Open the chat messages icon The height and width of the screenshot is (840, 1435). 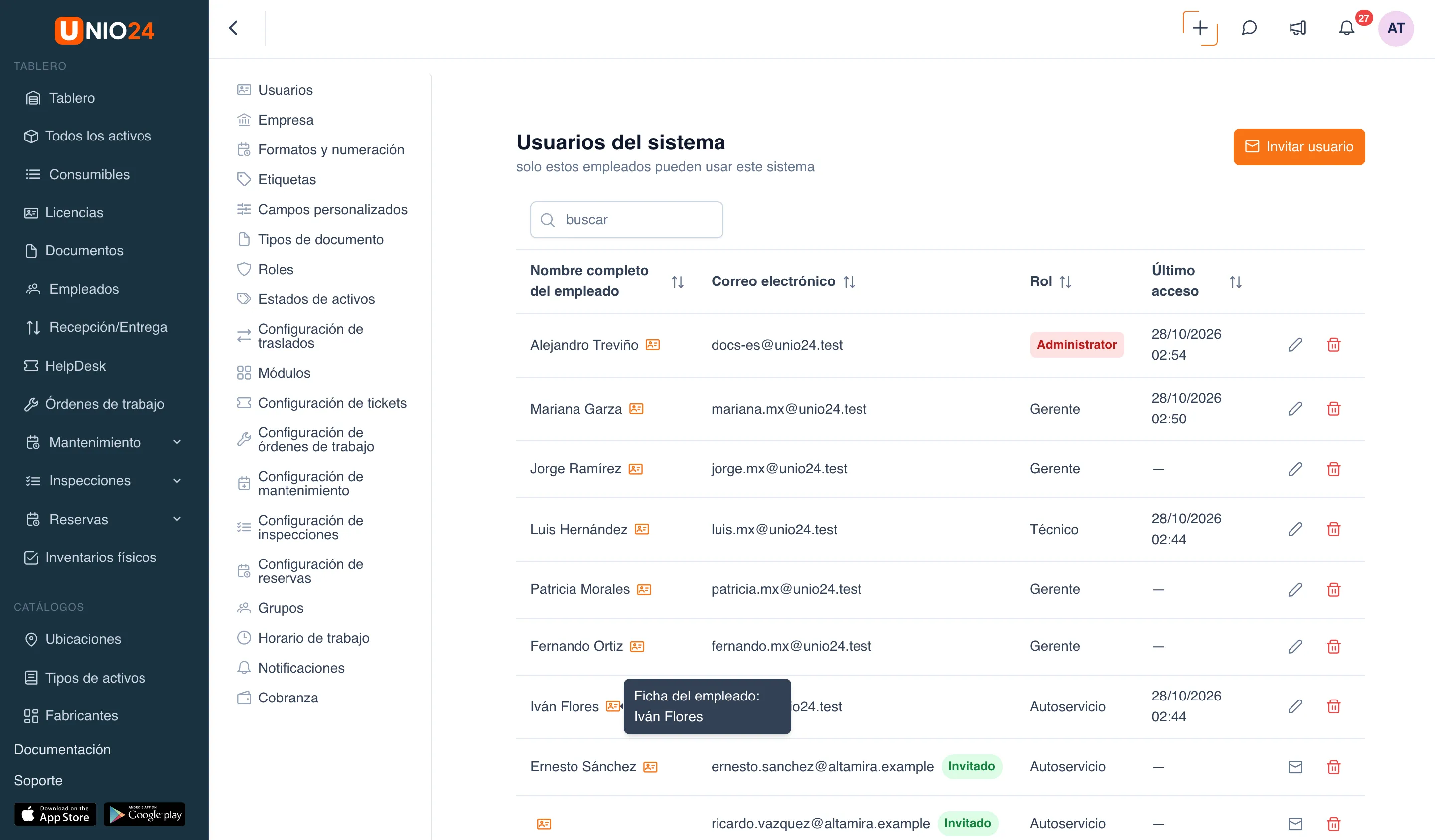(x=1249, y=28)
